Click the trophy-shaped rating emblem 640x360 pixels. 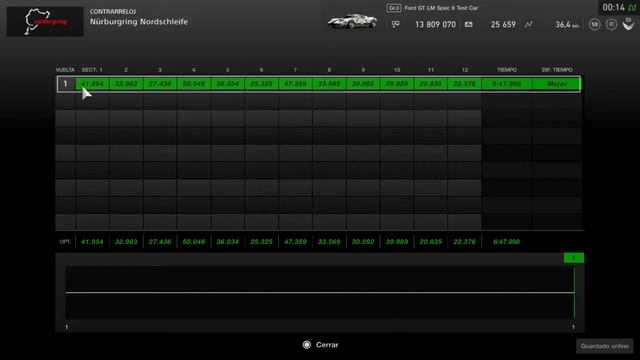point(628,24)
